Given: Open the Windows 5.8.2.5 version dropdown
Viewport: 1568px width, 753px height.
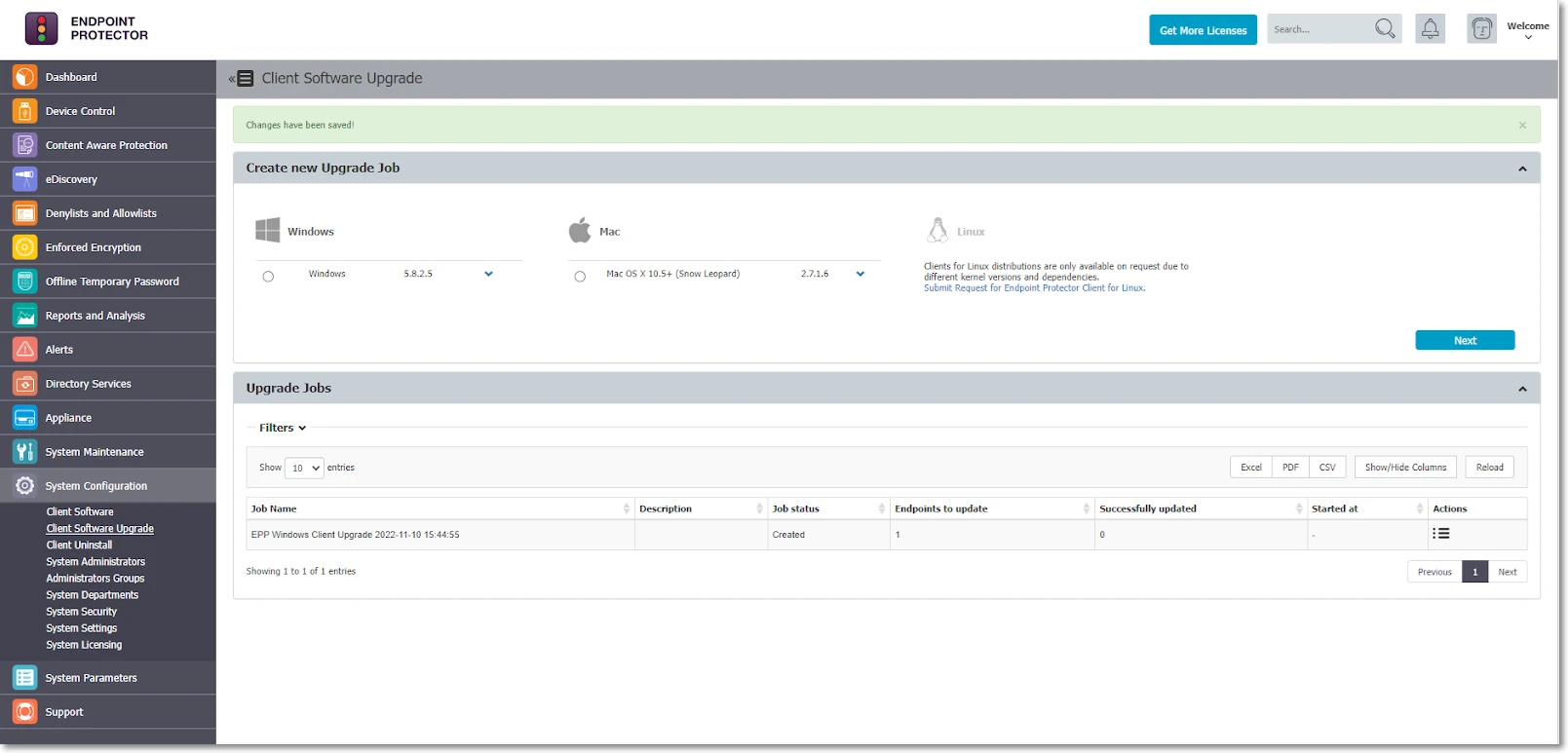Looking at the screenshot, I should (x=488, y=274).
